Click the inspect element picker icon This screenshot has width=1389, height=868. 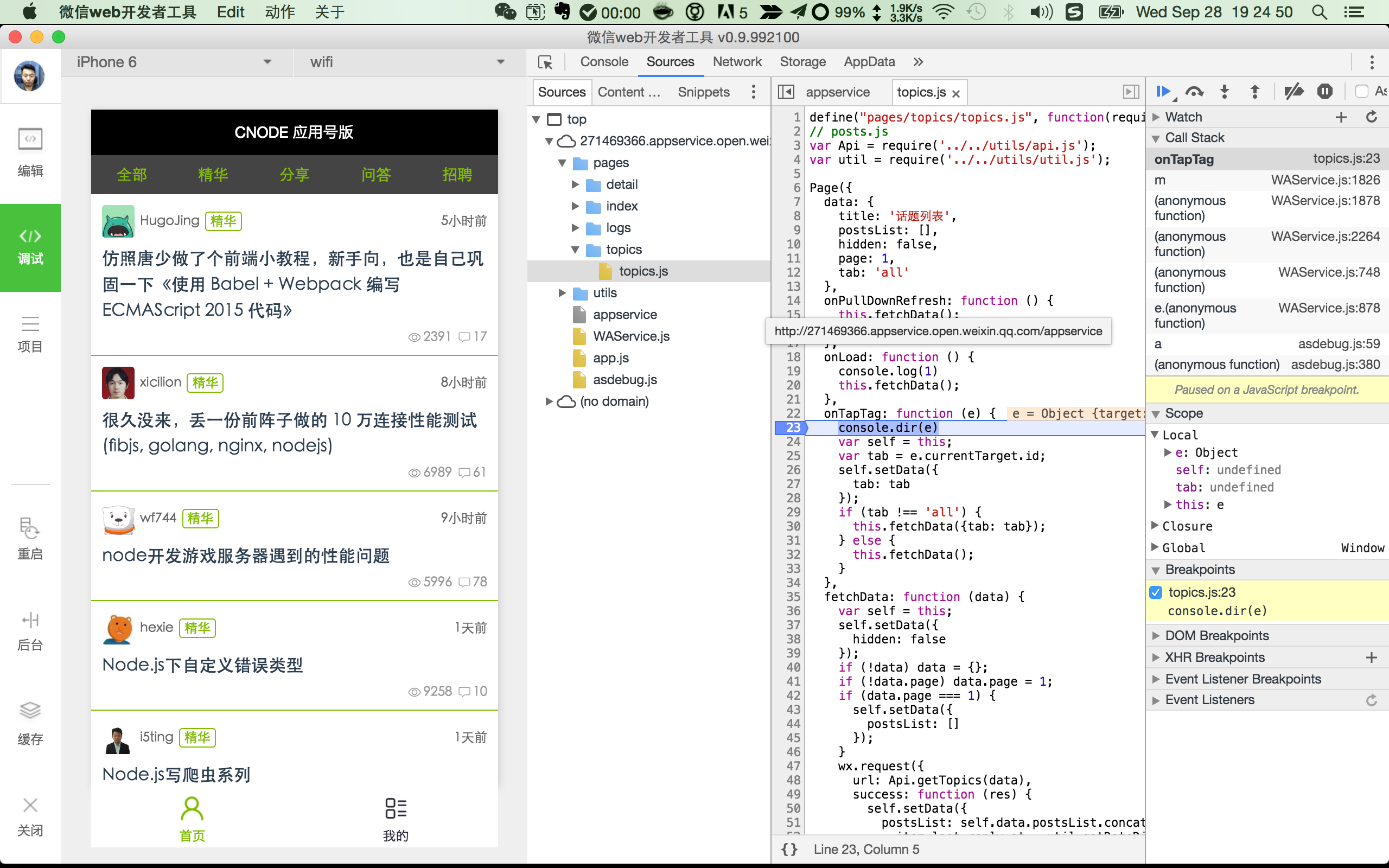pyautogui.click(x=545, y=62)
